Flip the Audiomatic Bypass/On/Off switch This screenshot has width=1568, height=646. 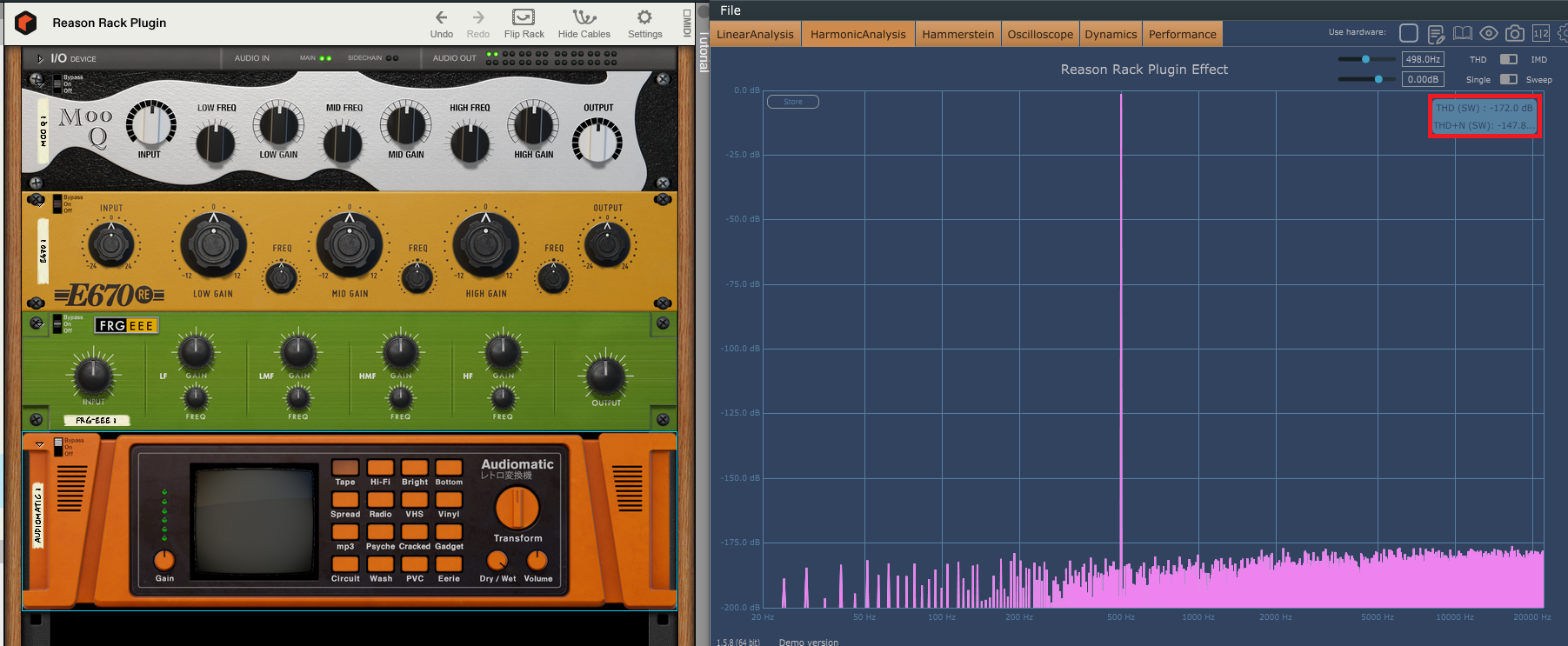pyautogui.click(x=58, y=447)
